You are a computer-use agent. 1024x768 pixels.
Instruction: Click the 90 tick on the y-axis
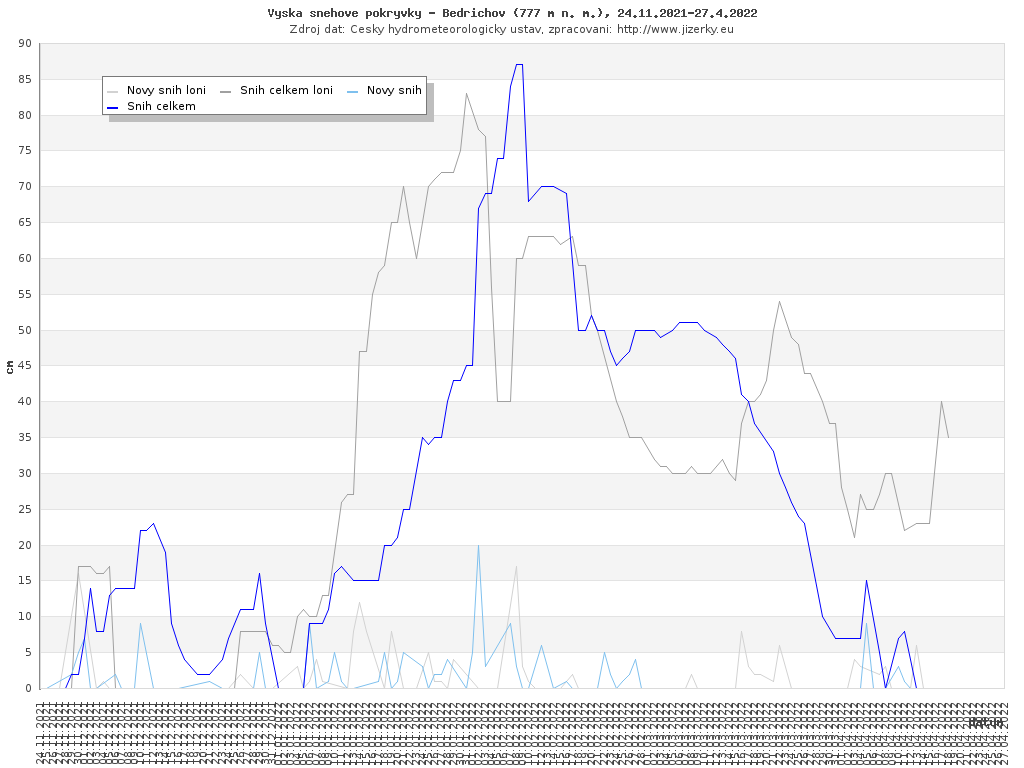(25, 44)
